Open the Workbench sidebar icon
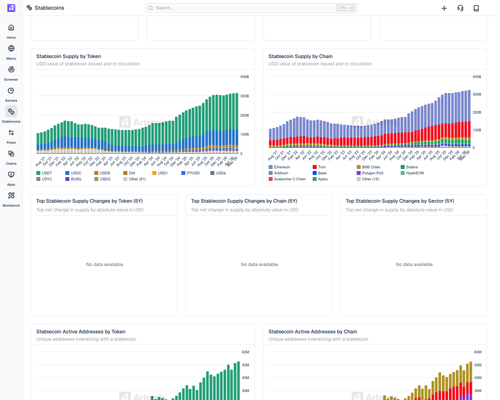500x400 pixels. point(11,196)
